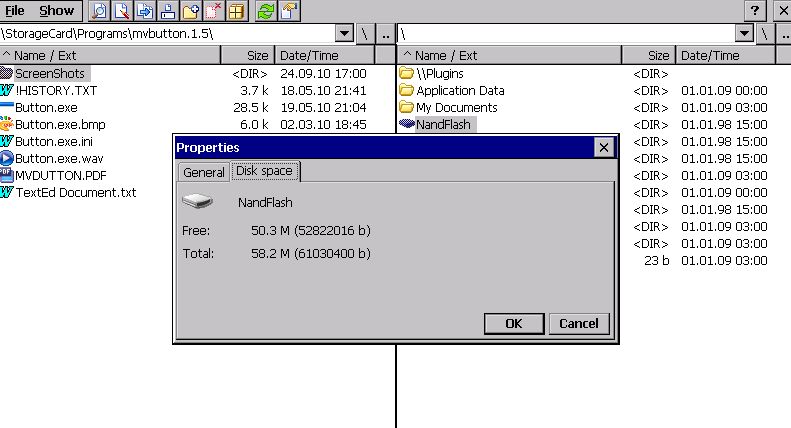The image size is (791, 428).
Task: Expand the left panel path dropdown
Action: (x=344, y=34)
